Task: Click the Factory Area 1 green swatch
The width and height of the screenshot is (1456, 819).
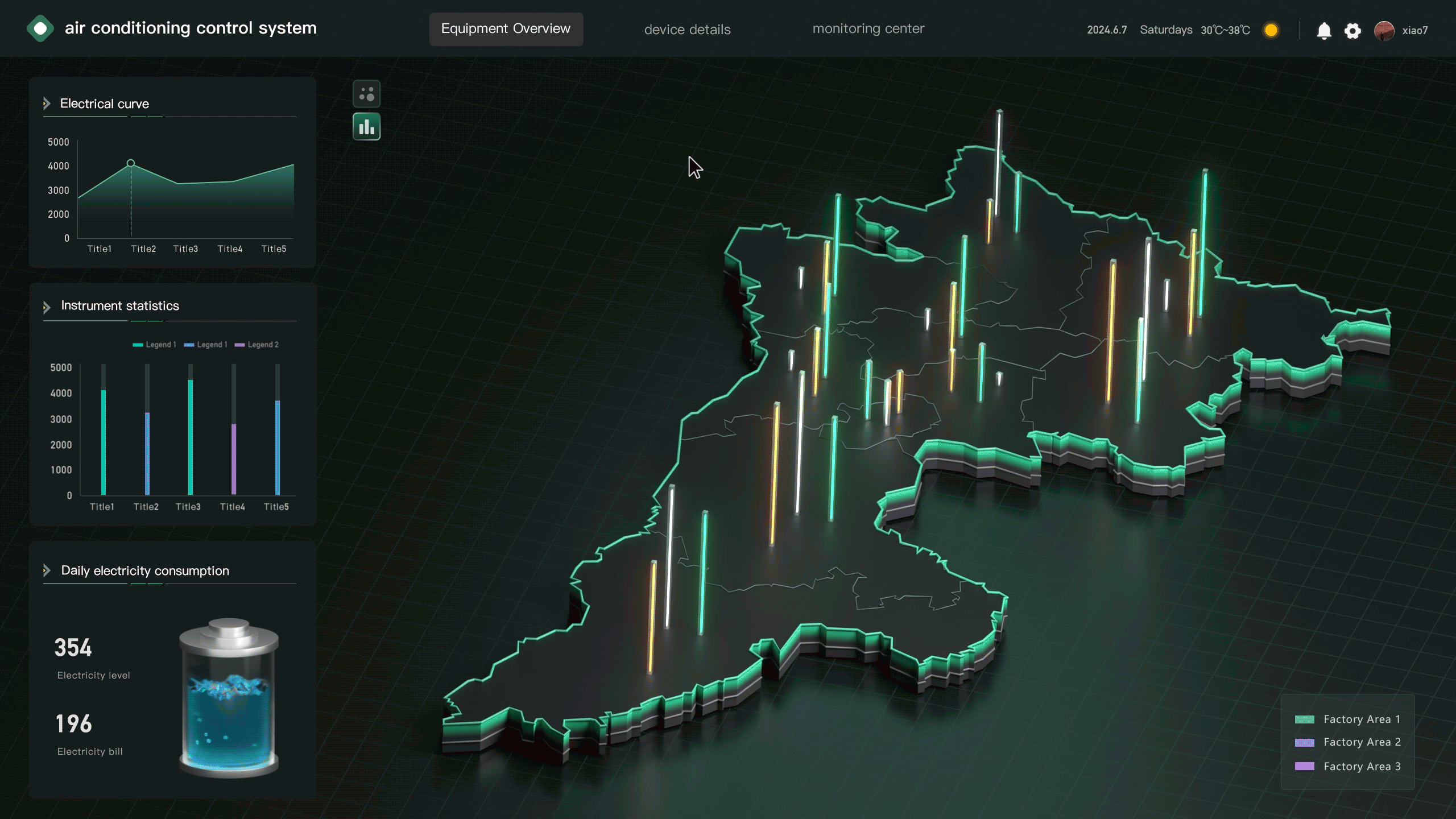Action: [1305, 719]
